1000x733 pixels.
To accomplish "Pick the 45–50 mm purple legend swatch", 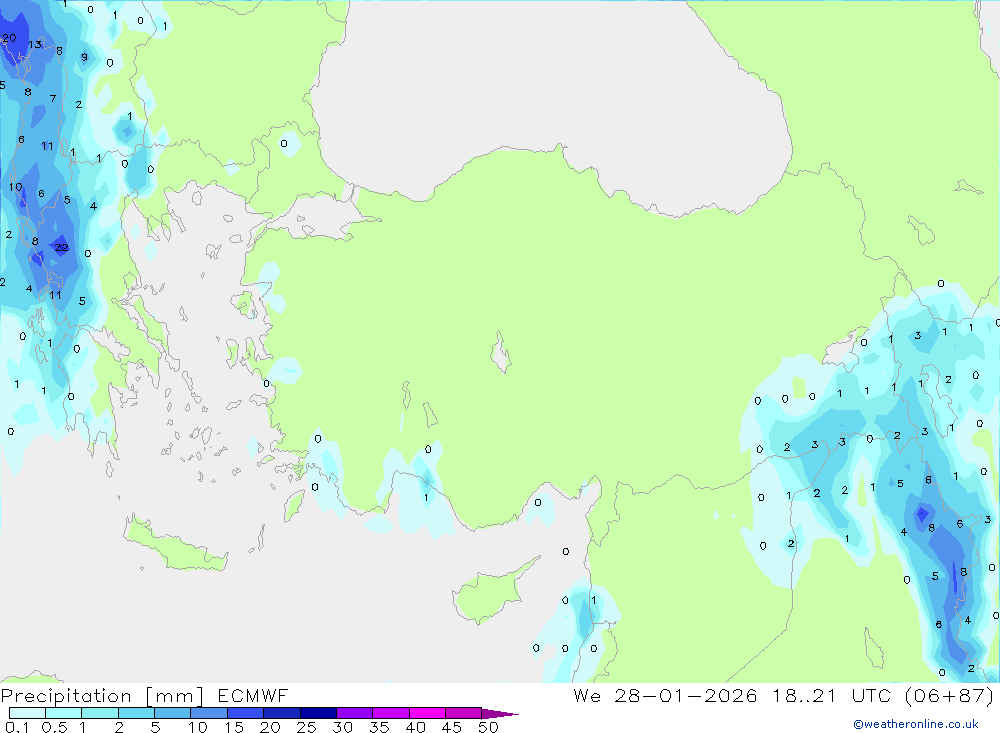I will (x=464, y=713).
